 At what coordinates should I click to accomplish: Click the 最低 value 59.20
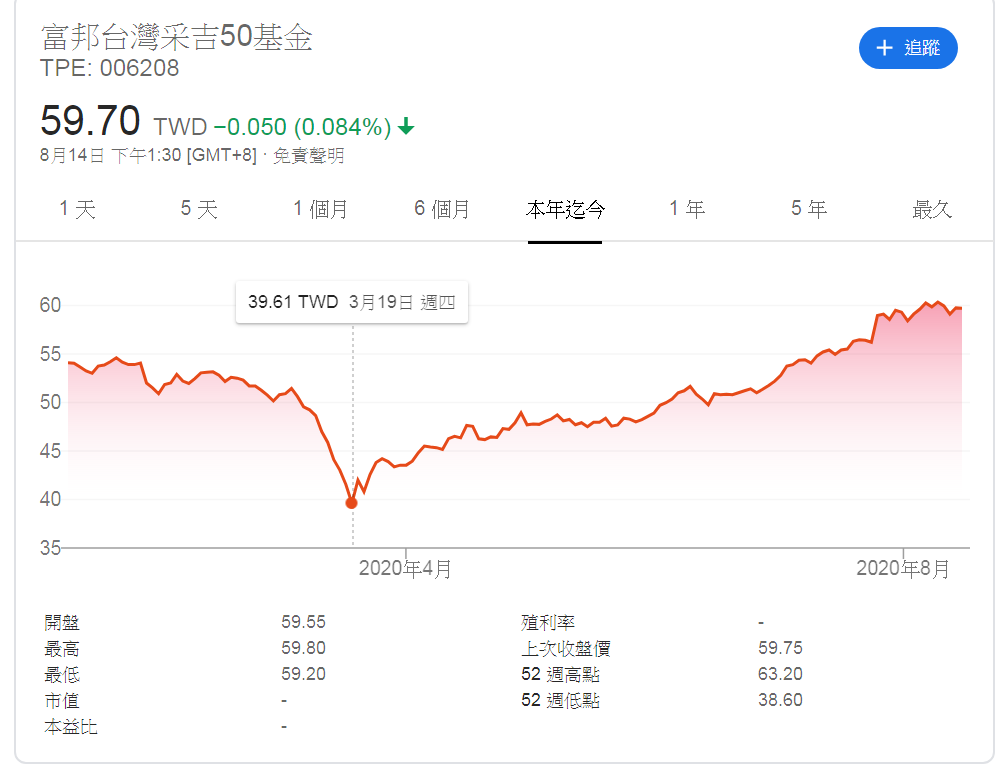303,674
